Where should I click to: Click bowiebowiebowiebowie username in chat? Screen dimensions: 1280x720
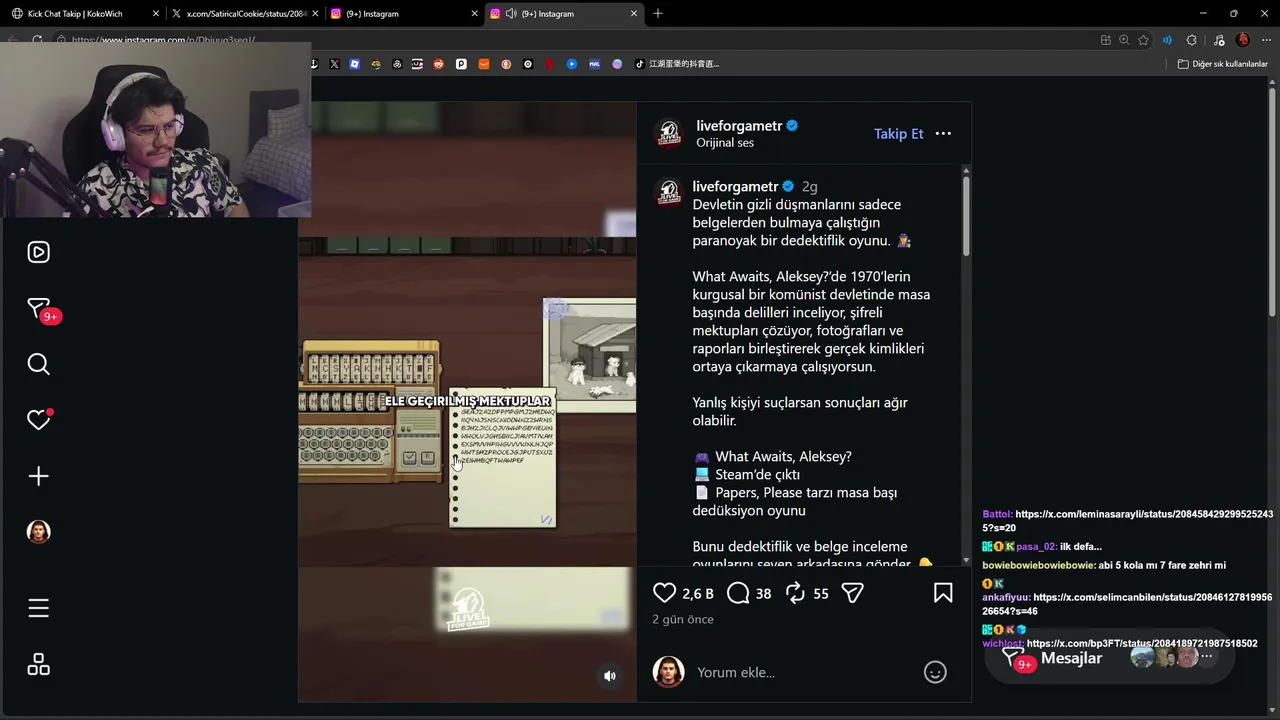[x=1039, y=565]
